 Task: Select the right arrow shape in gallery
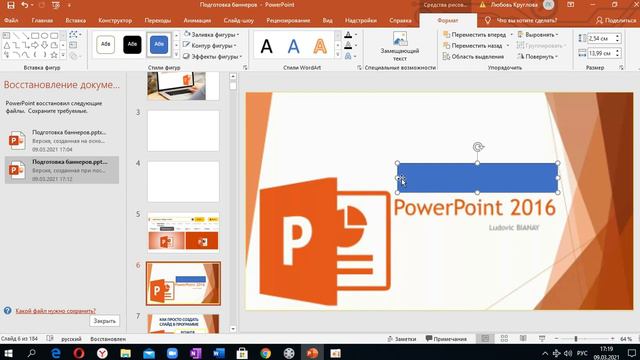(x=35, y=45)
